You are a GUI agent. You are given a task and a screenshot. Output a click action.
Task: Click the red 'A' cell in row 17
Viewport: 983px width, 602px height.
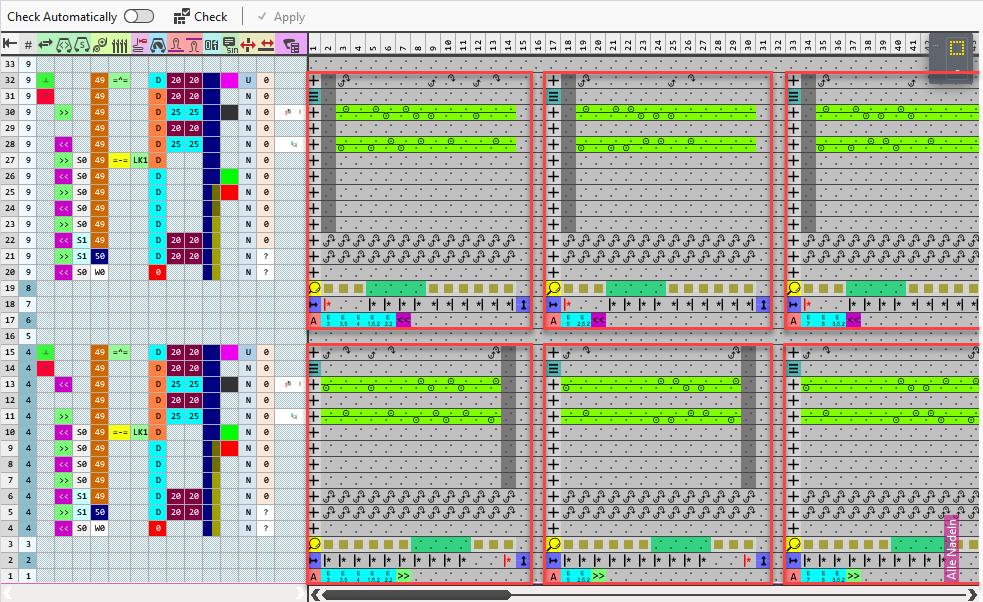314,321
